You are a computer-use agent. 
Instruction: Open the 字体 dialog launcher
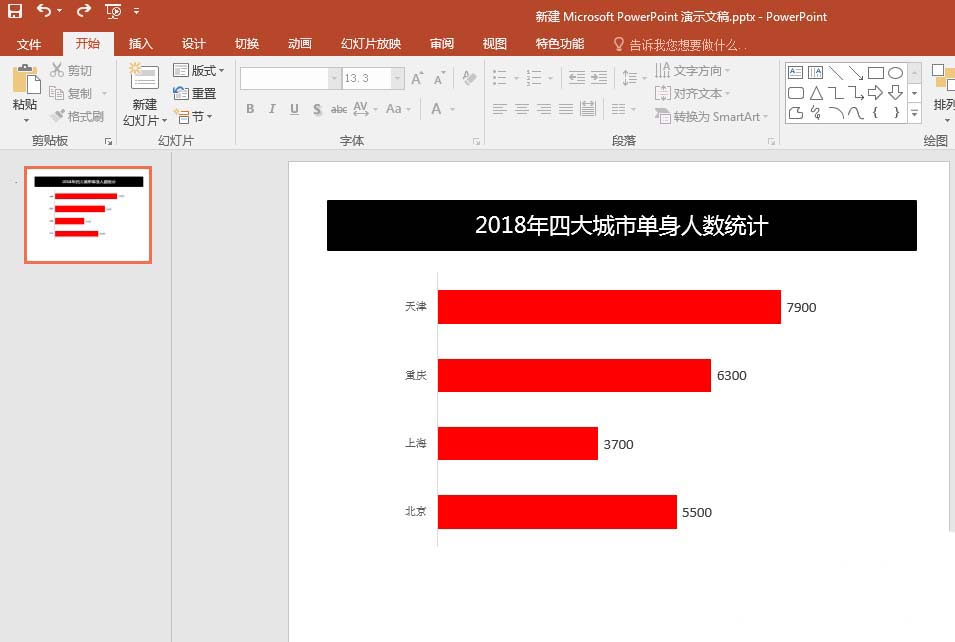[x=476, y=141]
